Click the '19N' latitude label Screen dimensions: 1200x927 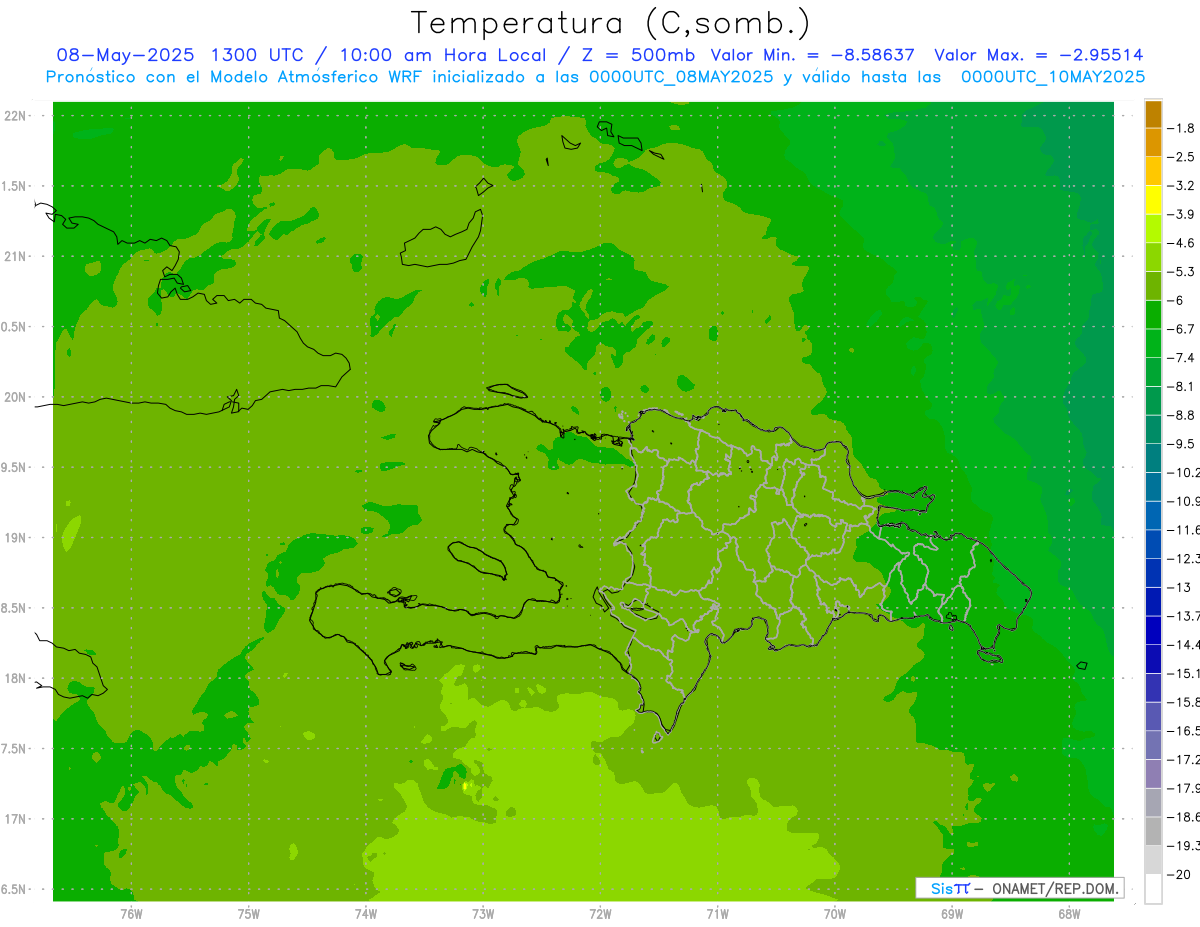[15, 538]
